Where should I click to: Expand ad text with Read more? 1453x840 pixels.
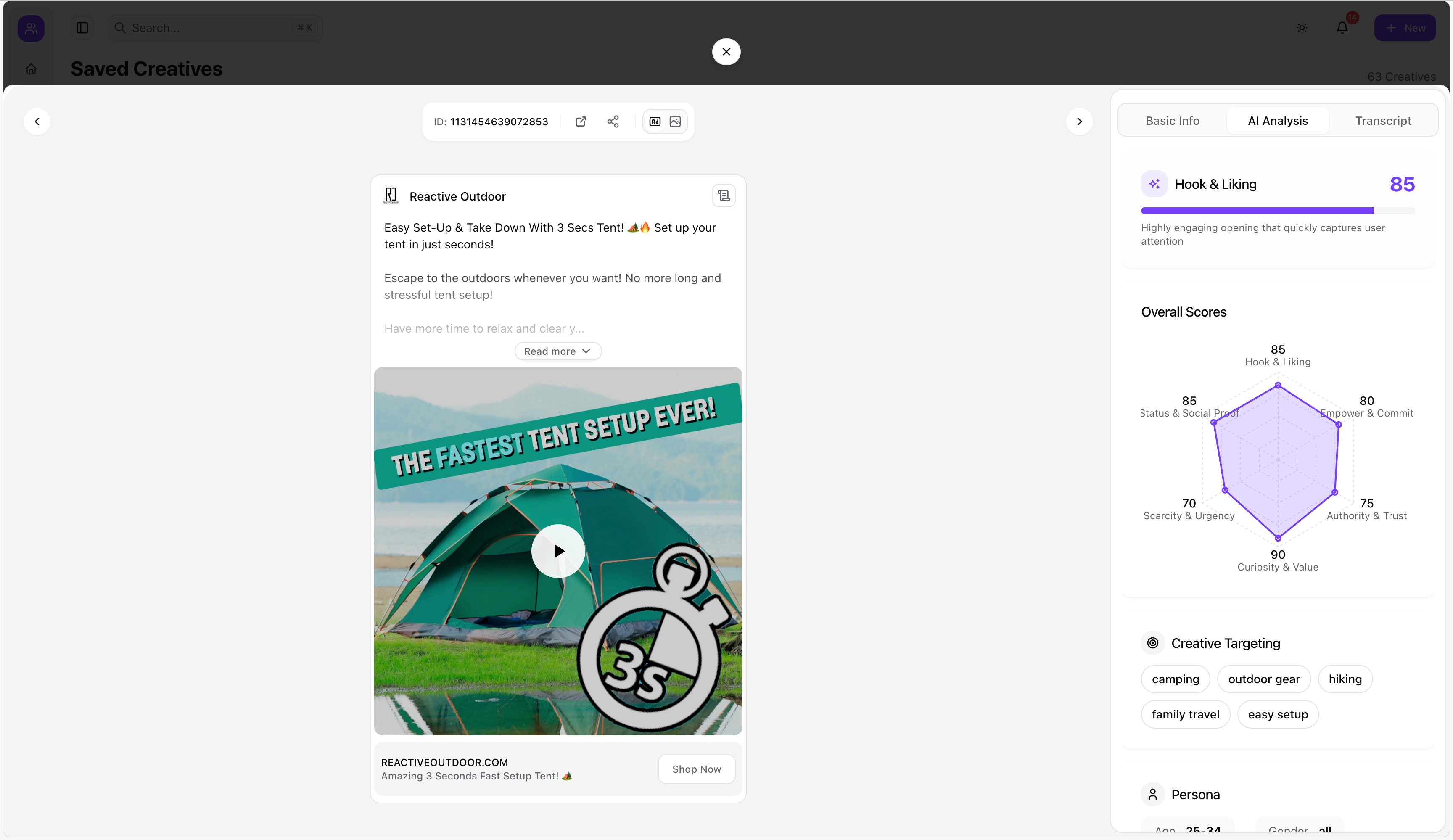pos(557,351)
